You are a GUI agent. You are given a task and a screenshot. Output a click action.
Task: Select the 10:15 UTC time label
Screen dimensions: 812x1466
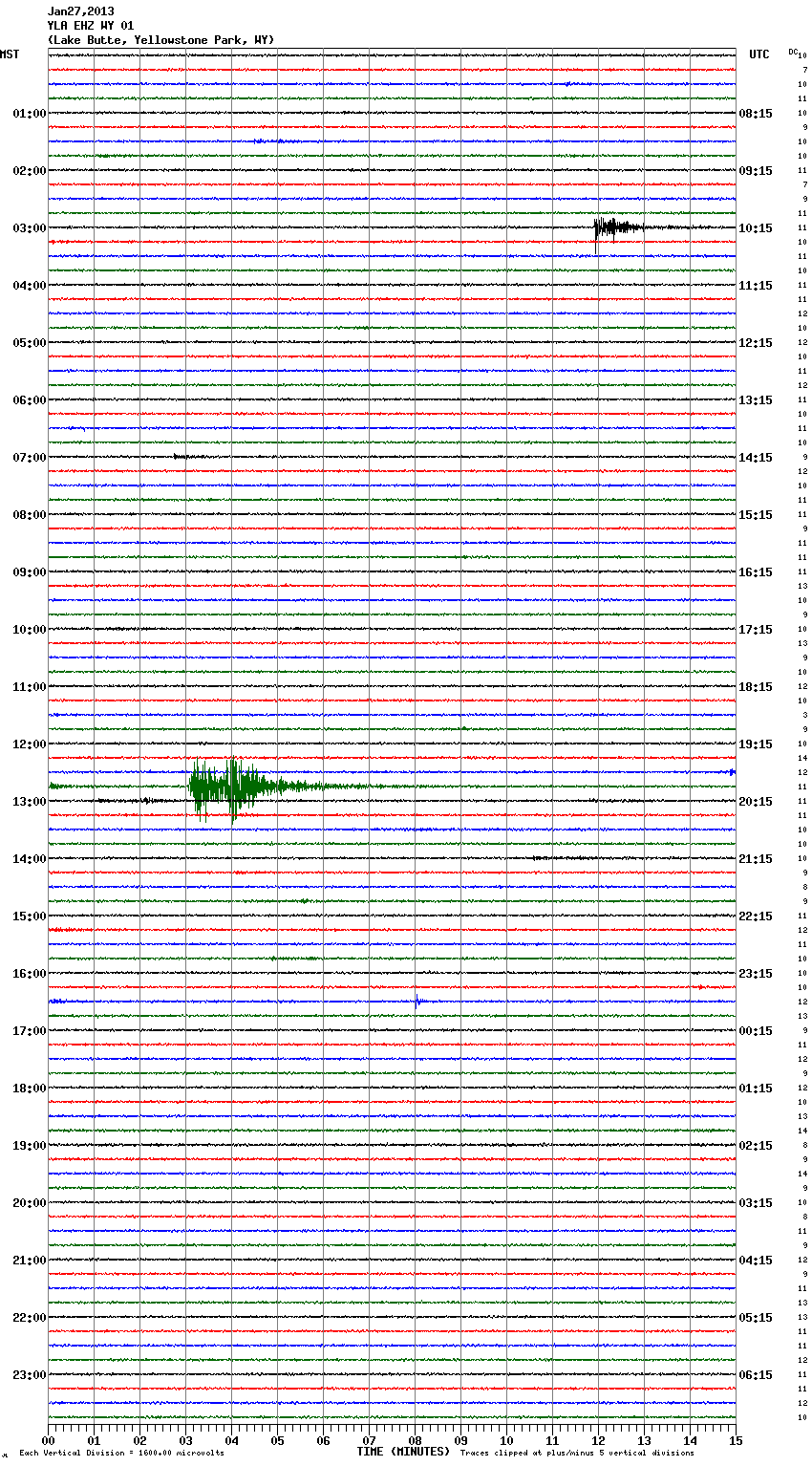pos(756,228)
